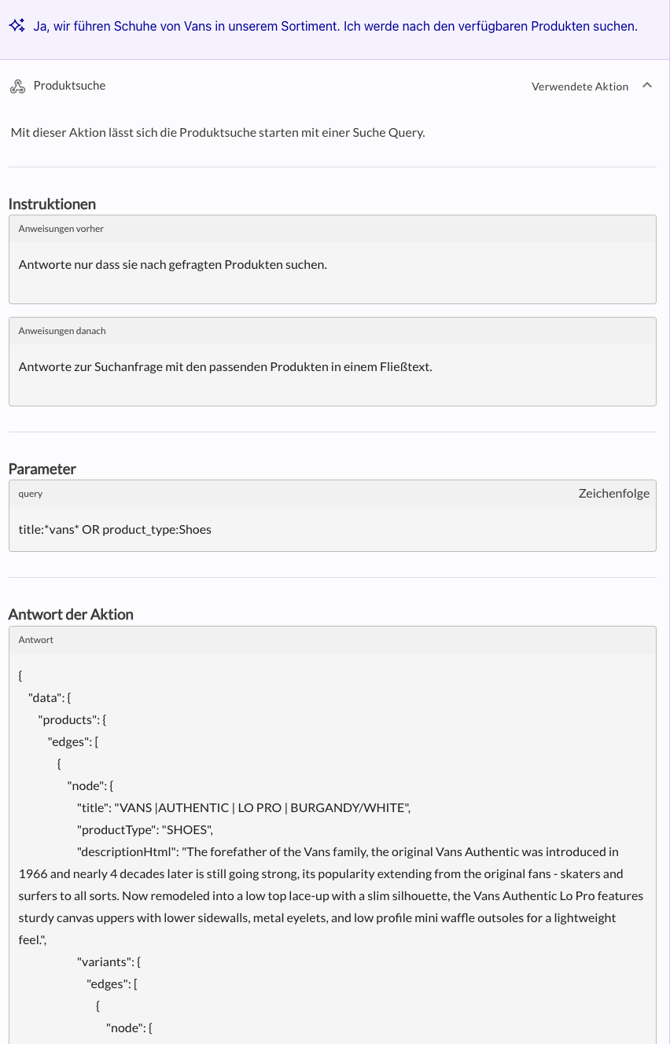The height and width of the screenshot is (1044, 670).
Task: Click the Zeichenfolge type label
Action: pyautogui.click(x=613, y=493)
